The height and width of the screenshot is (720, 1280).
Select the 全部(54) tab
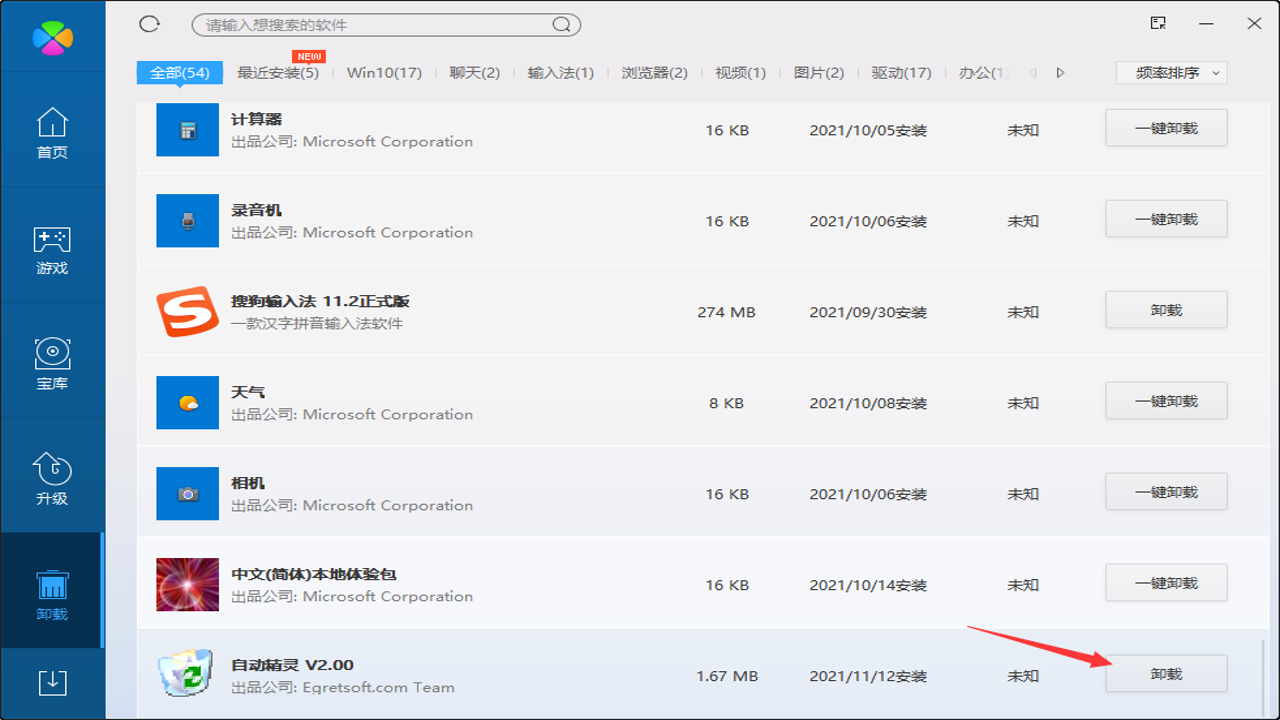180,73
